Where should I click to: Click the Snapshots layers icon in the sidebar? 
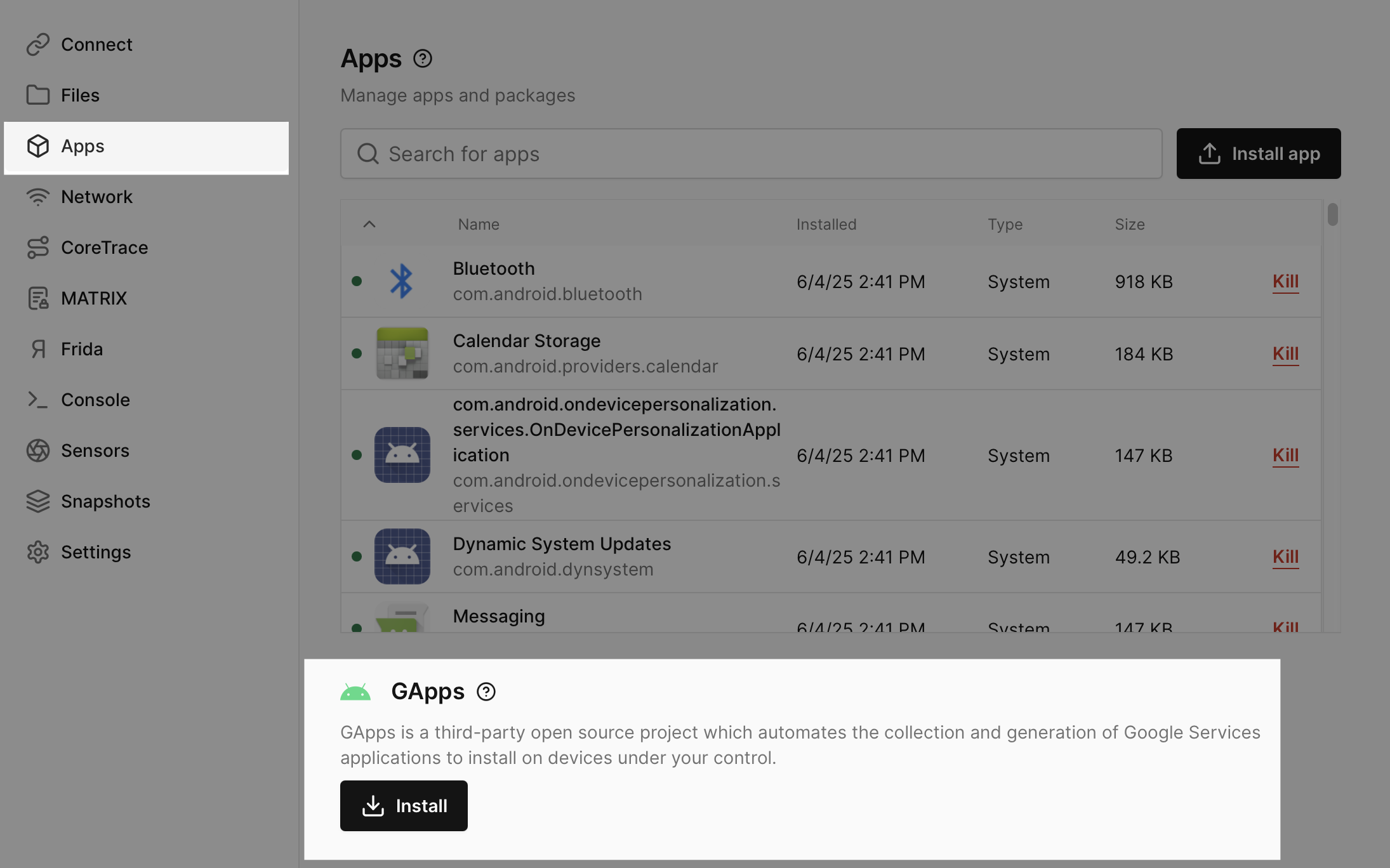pyautogui.click(x=38, y=501)
